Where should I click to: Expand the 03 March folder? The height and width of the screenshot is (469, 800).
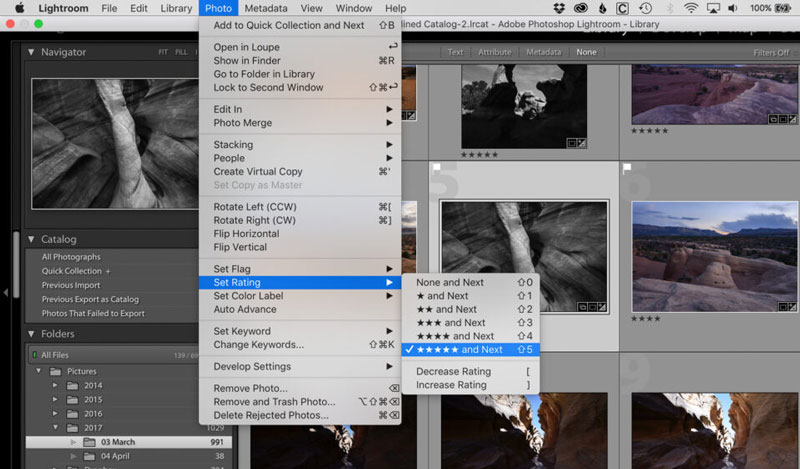pos(72,442)
